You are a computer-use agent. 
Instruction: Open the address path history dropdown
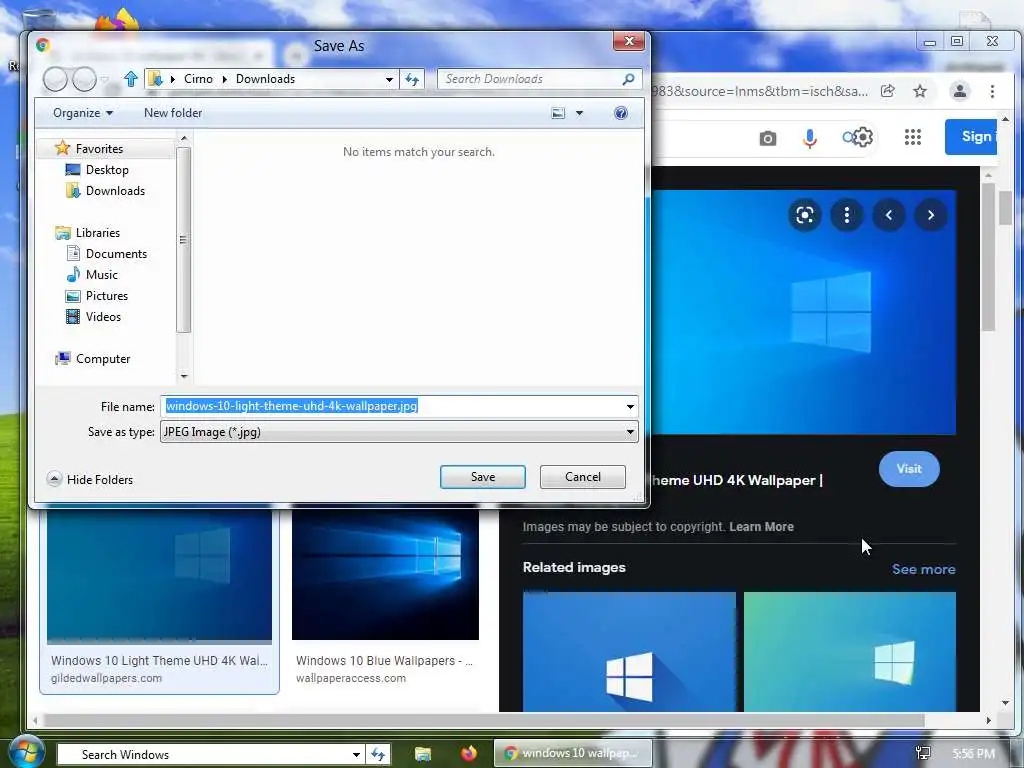click(x=389, y=79)
